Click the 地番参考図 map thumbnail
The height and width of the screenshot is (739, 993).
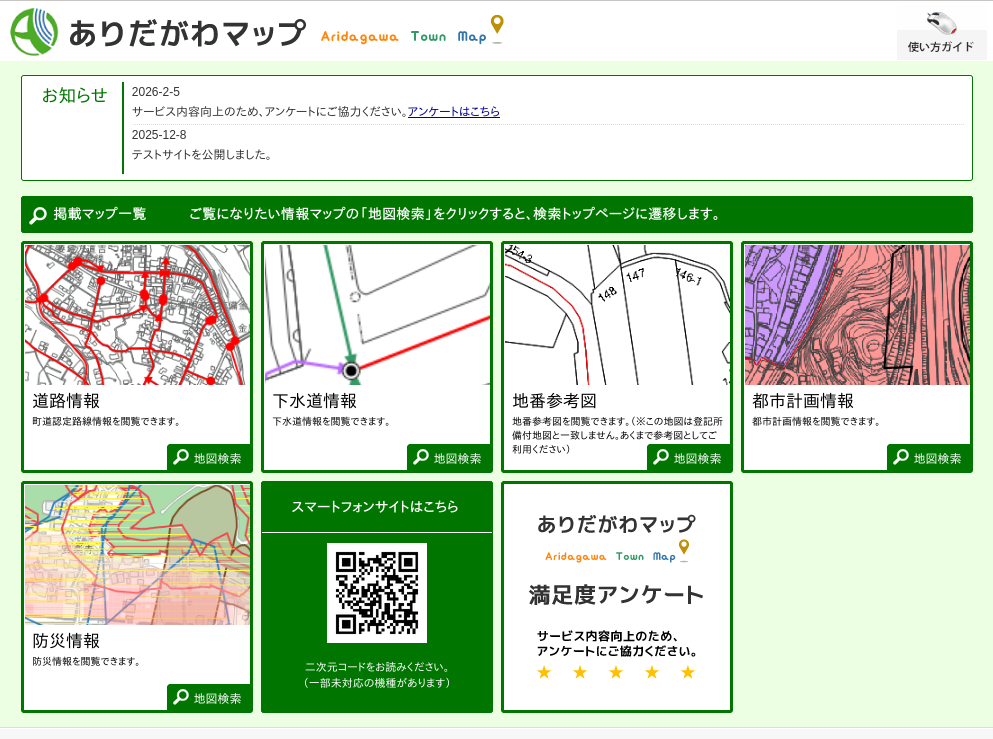(616, 315)
